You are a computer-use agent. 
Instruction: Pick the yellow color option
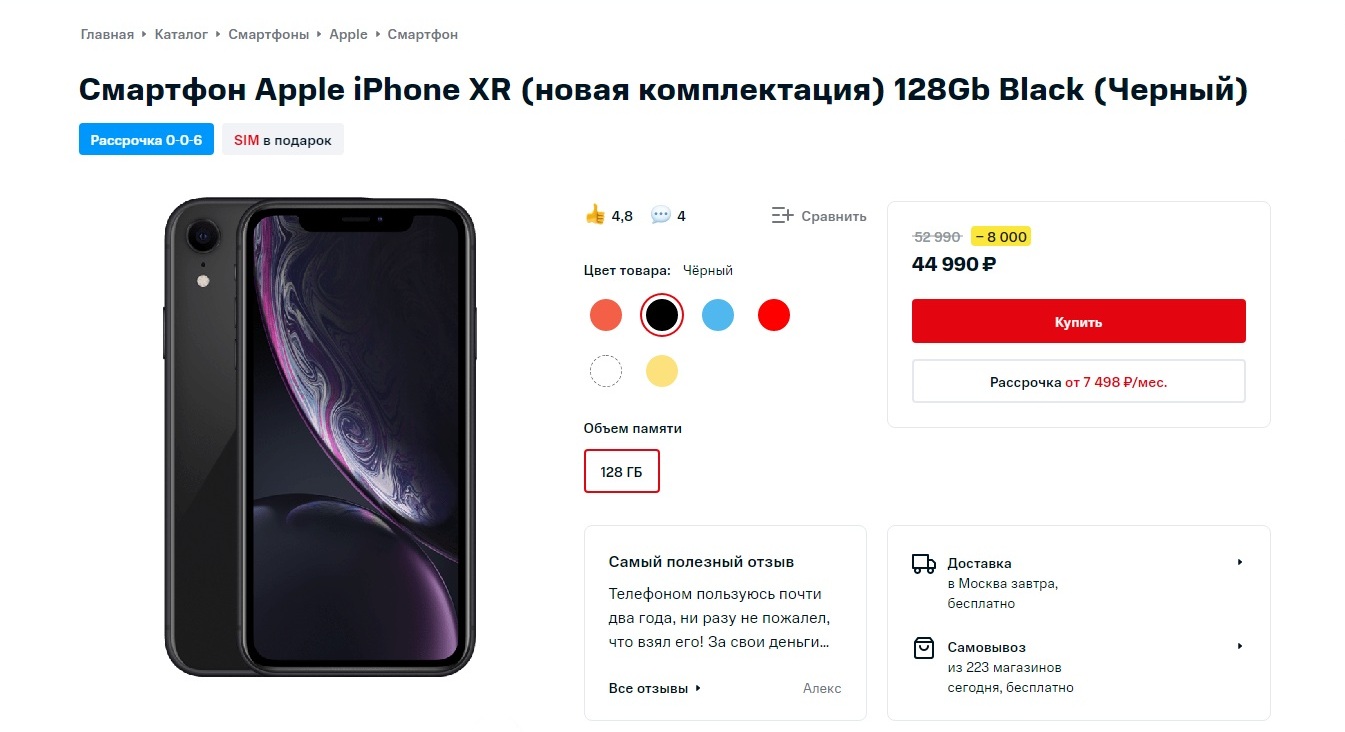click(x=662, y=371)
